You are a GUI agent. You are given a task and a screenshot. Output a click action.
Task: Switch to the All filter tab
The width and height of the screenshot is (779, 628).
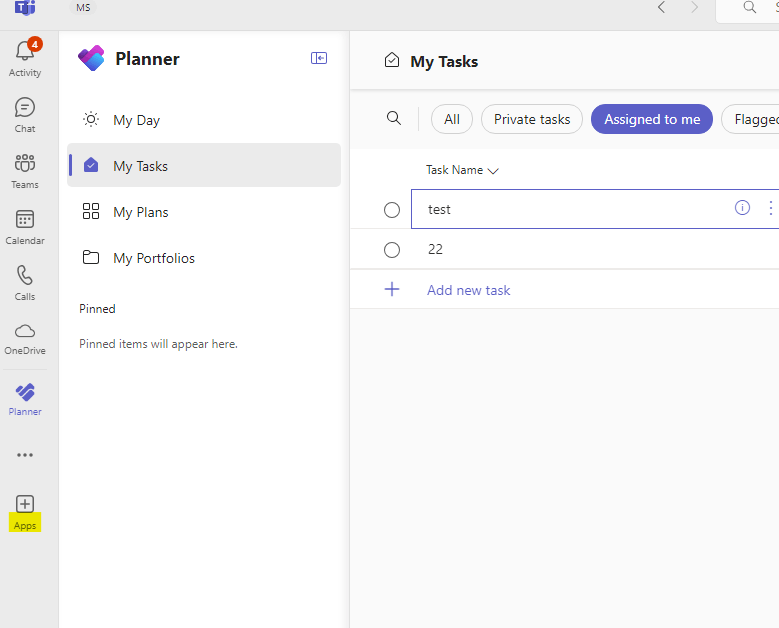[452, 119]
